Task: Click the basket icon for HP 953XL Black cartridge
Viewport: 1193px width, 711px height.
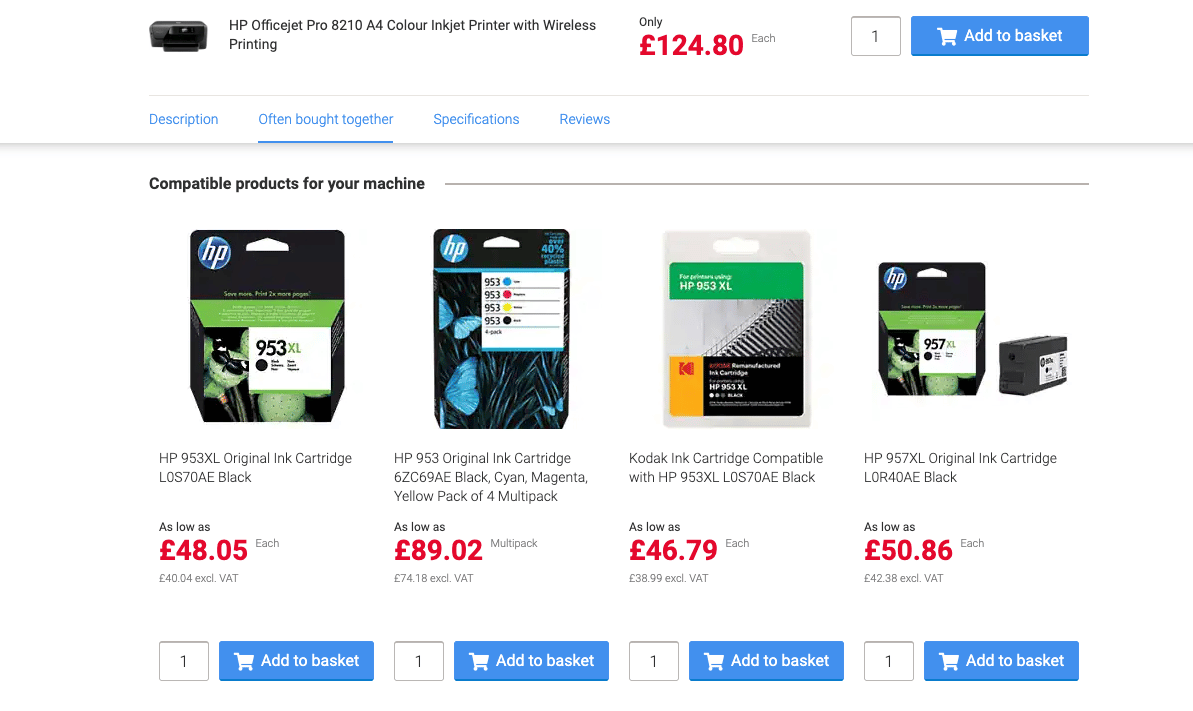Action: (243, 661)
